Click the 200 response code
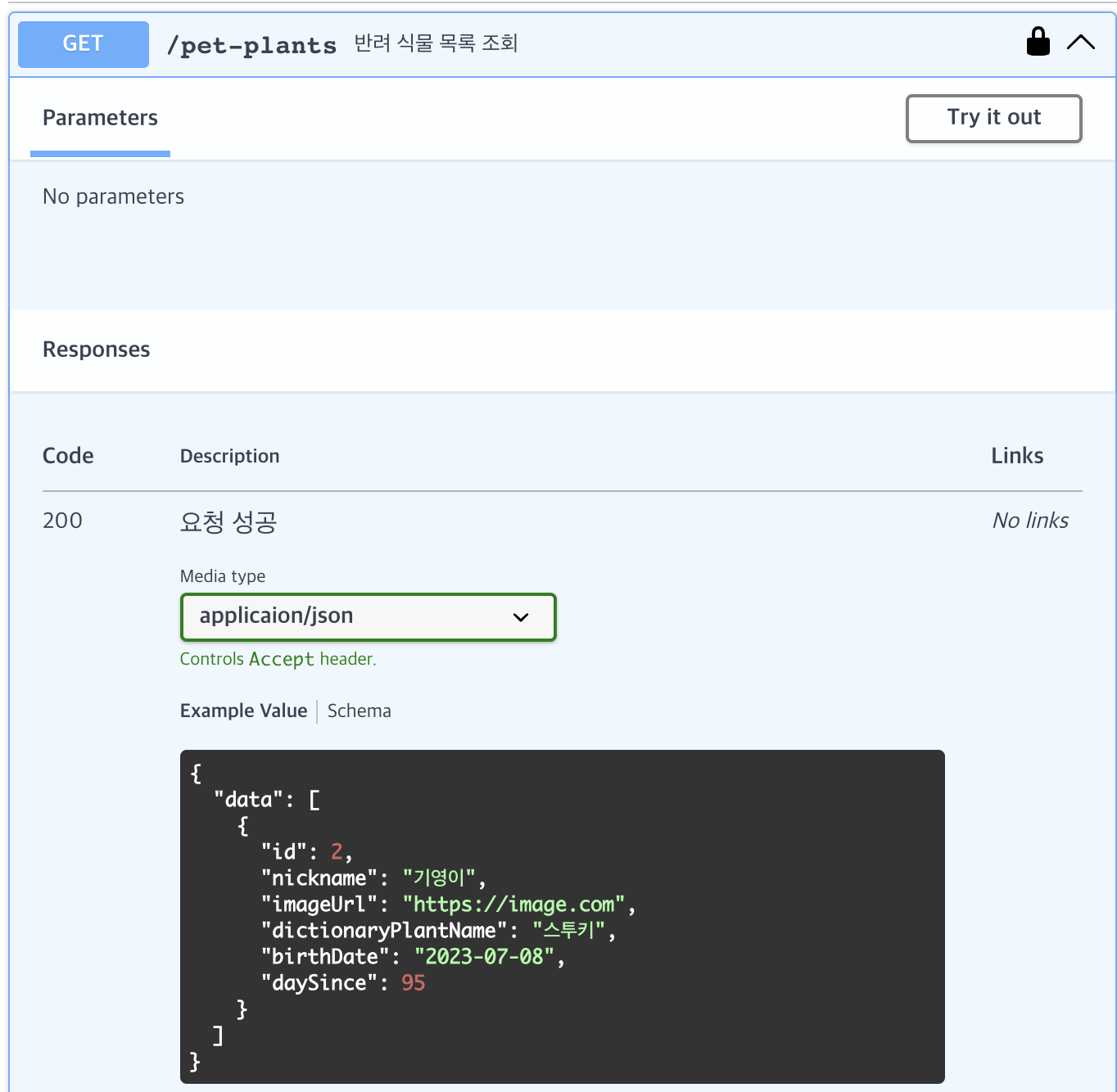This screenshot has width=1117, height=1092. pos(62,521)
